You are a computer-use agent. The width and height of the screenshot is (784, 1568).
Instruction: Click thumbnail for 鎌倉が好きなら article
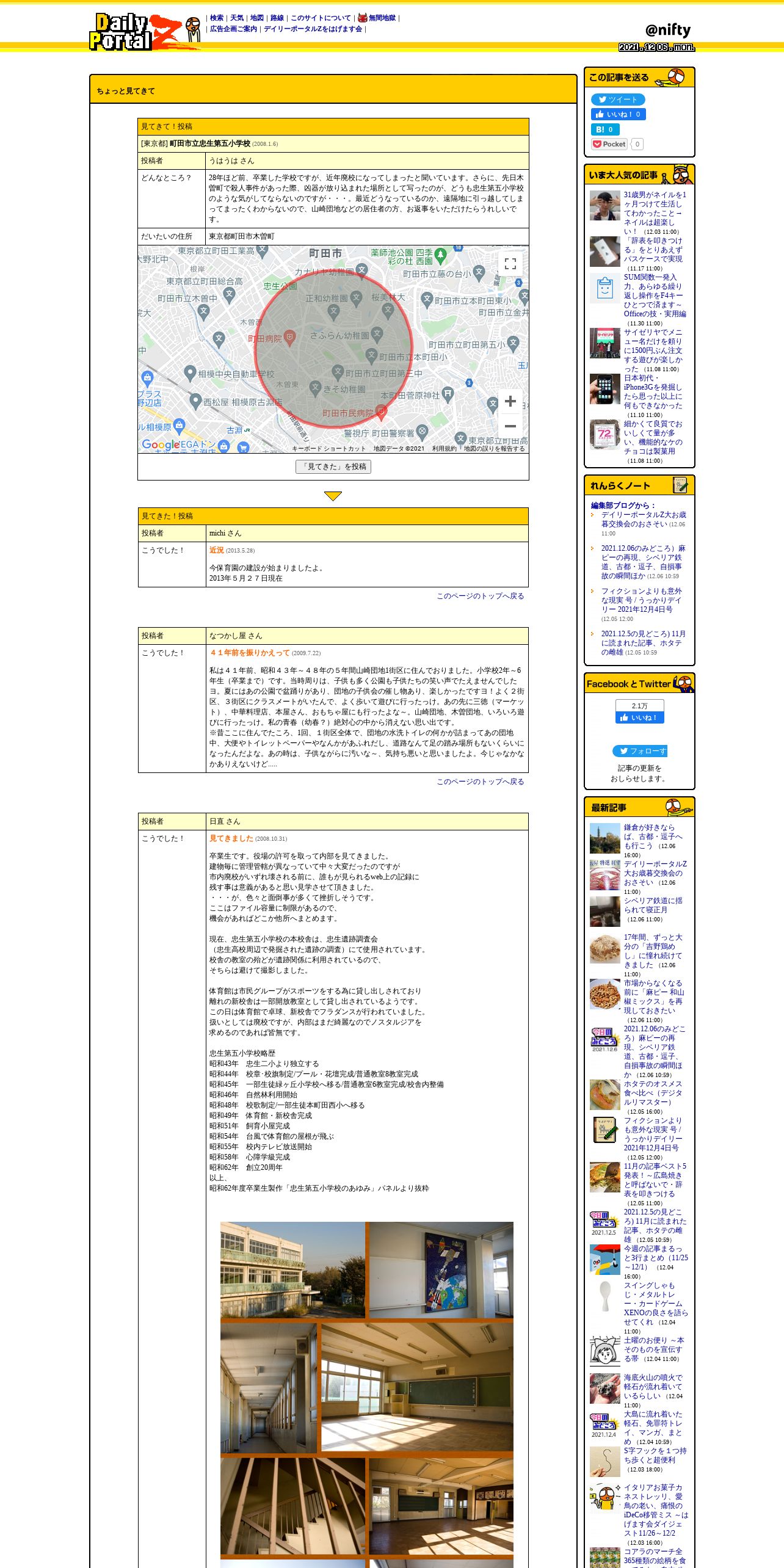coord(604,838)
